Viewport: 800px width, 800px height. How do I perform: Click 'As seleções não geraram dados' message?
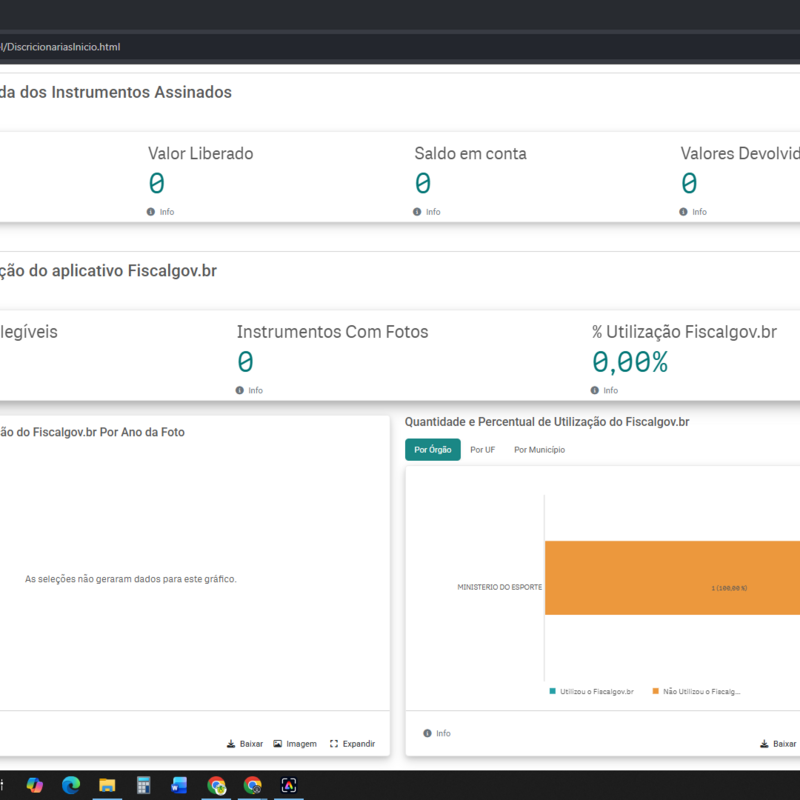pos(131,579)
